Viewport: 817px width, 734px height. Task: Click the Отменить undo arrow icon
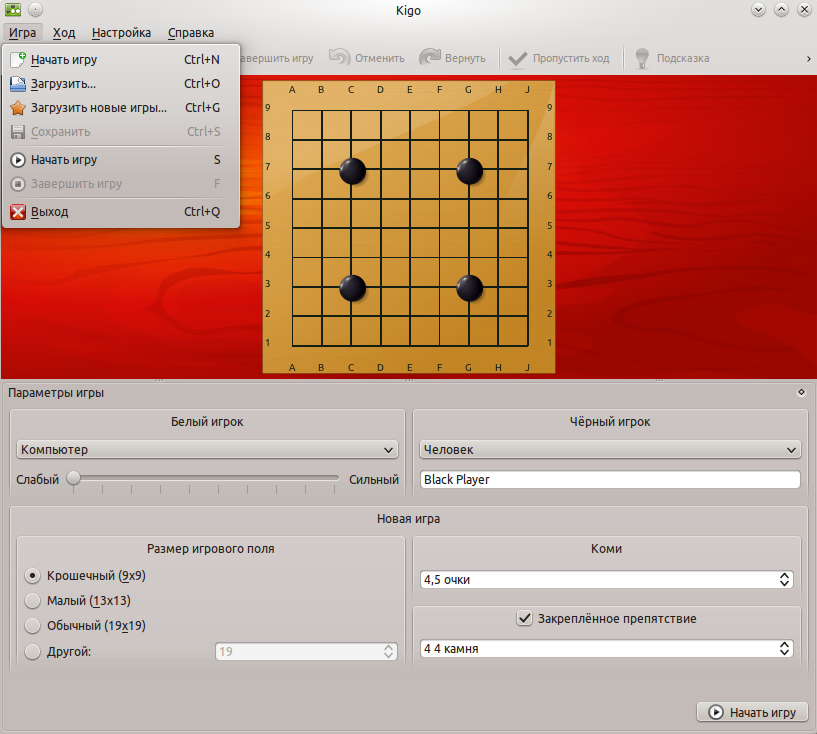point(339,57)
